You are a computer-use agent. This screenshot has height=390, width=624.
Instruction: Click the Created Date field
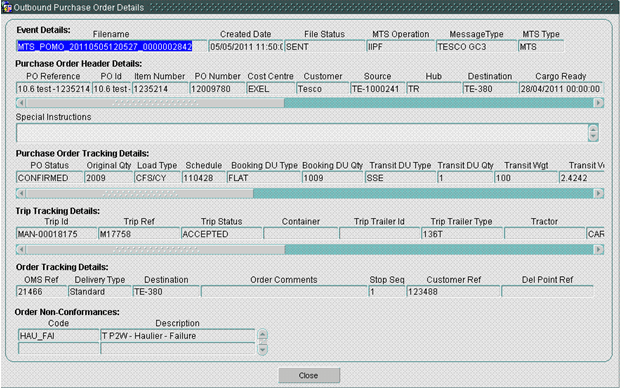pos(246,47)
